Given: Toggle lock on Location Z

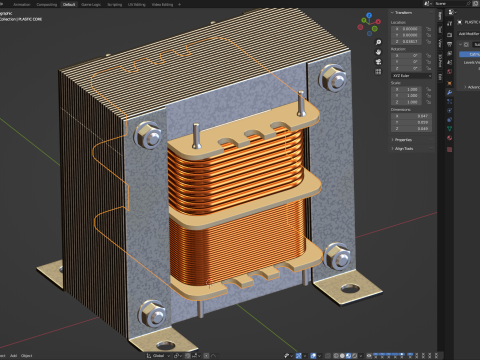Looking at the screenshot, I should click(429, 41).
